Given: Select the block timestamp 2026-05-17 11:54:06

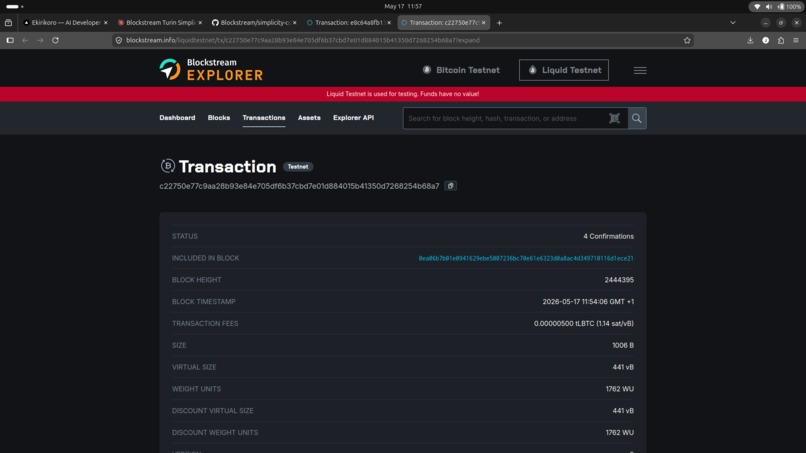Looking at the screenshot, I should (x=588, y=302).
